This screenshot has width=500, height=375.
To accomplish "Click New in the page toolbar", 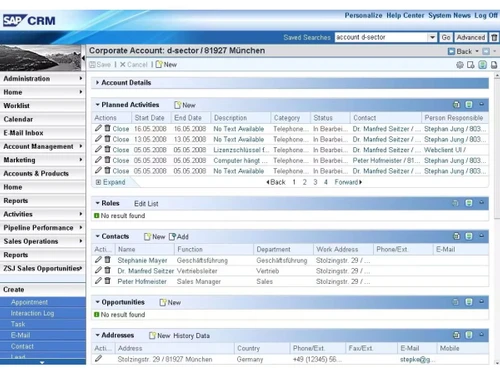I will 166,65.
